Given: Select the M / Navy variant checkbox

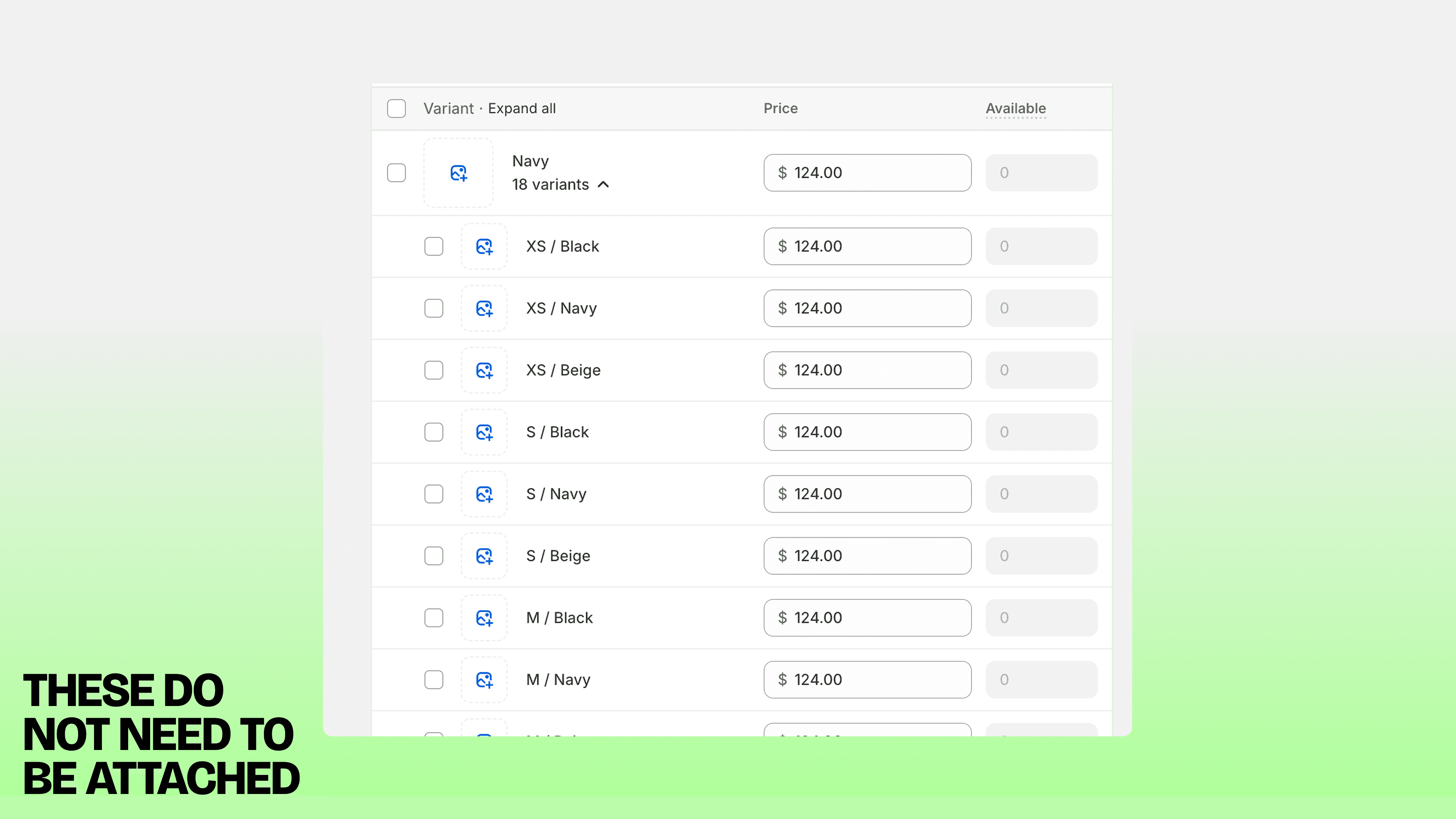Looking at the screenshot, I should (433, 680).
